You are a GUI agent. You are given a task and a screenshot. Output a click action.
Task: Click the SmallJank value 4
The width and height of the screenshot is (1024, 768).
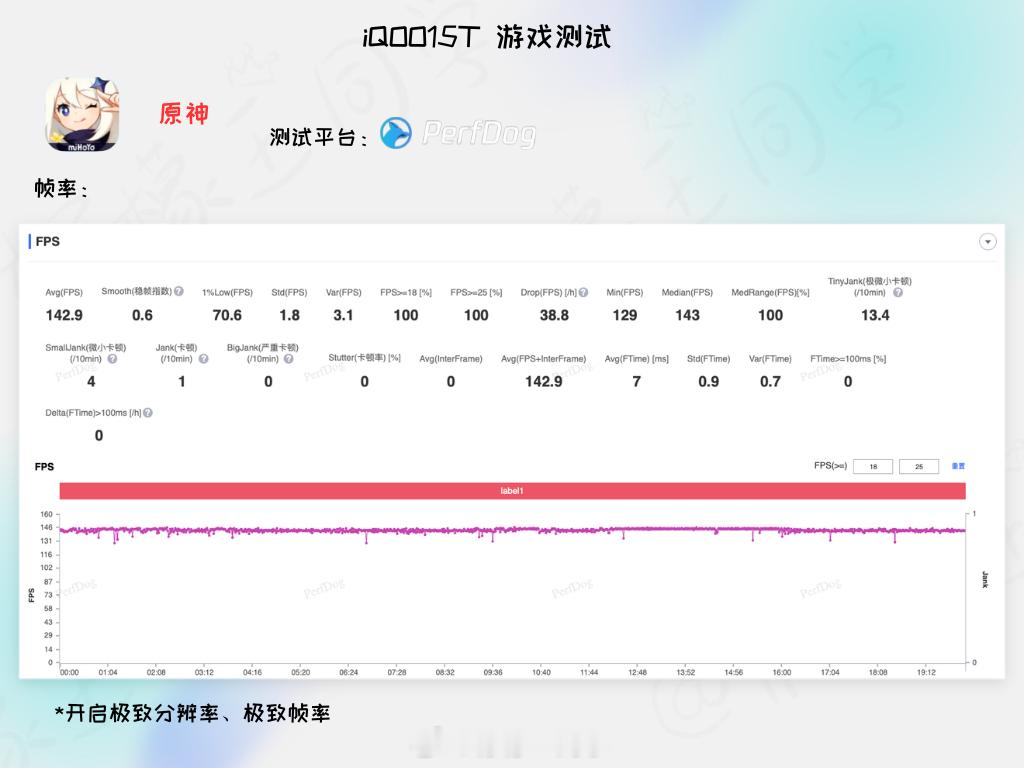(91, 381)
